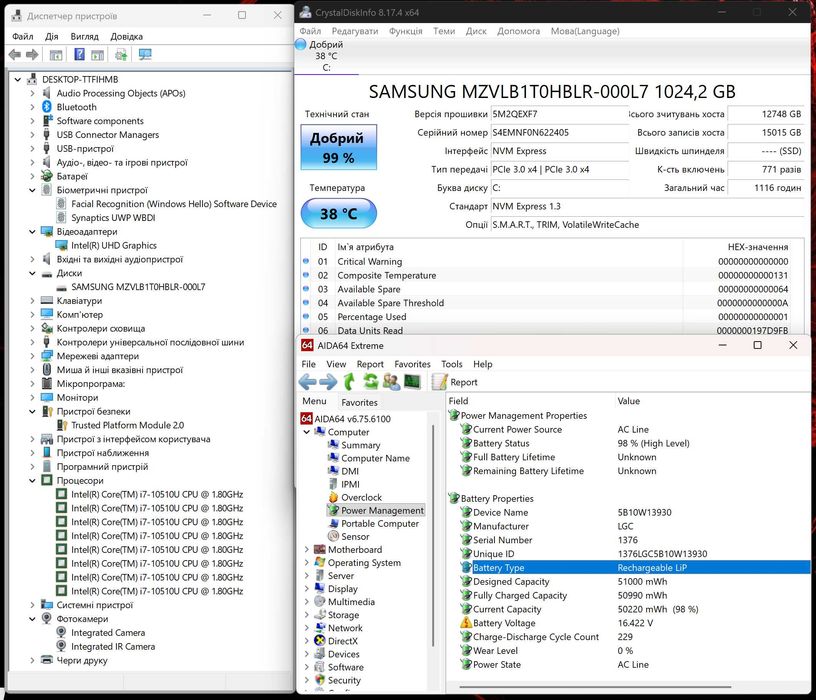This screenshot has width=816, height=700.
Task: Open Tools menu in AIDA64
Action: [452, 364]
